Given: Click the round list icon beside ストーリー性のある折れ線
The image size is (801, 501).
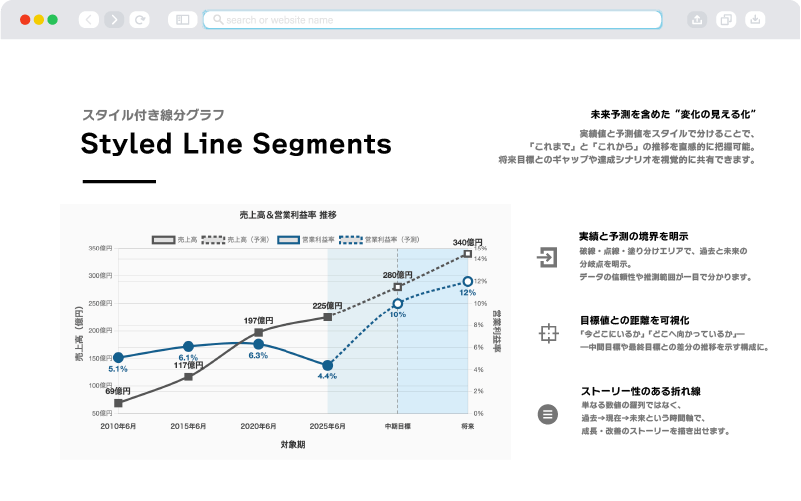Looking at the screenshot, I should pos(546,412).
